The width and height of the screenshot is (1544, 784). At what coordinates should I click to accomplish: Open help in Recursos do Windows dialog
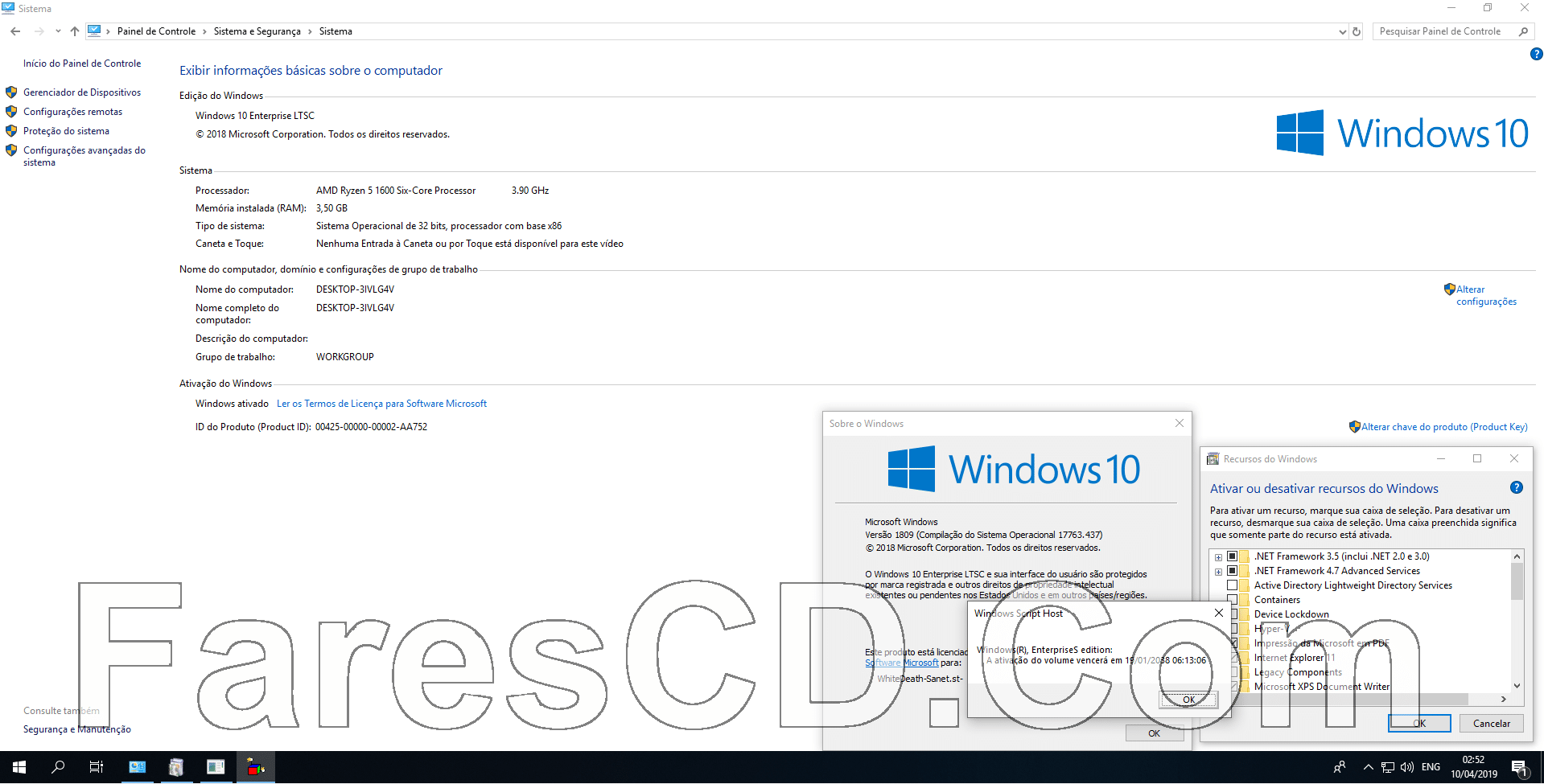[x=1517, y=487]
